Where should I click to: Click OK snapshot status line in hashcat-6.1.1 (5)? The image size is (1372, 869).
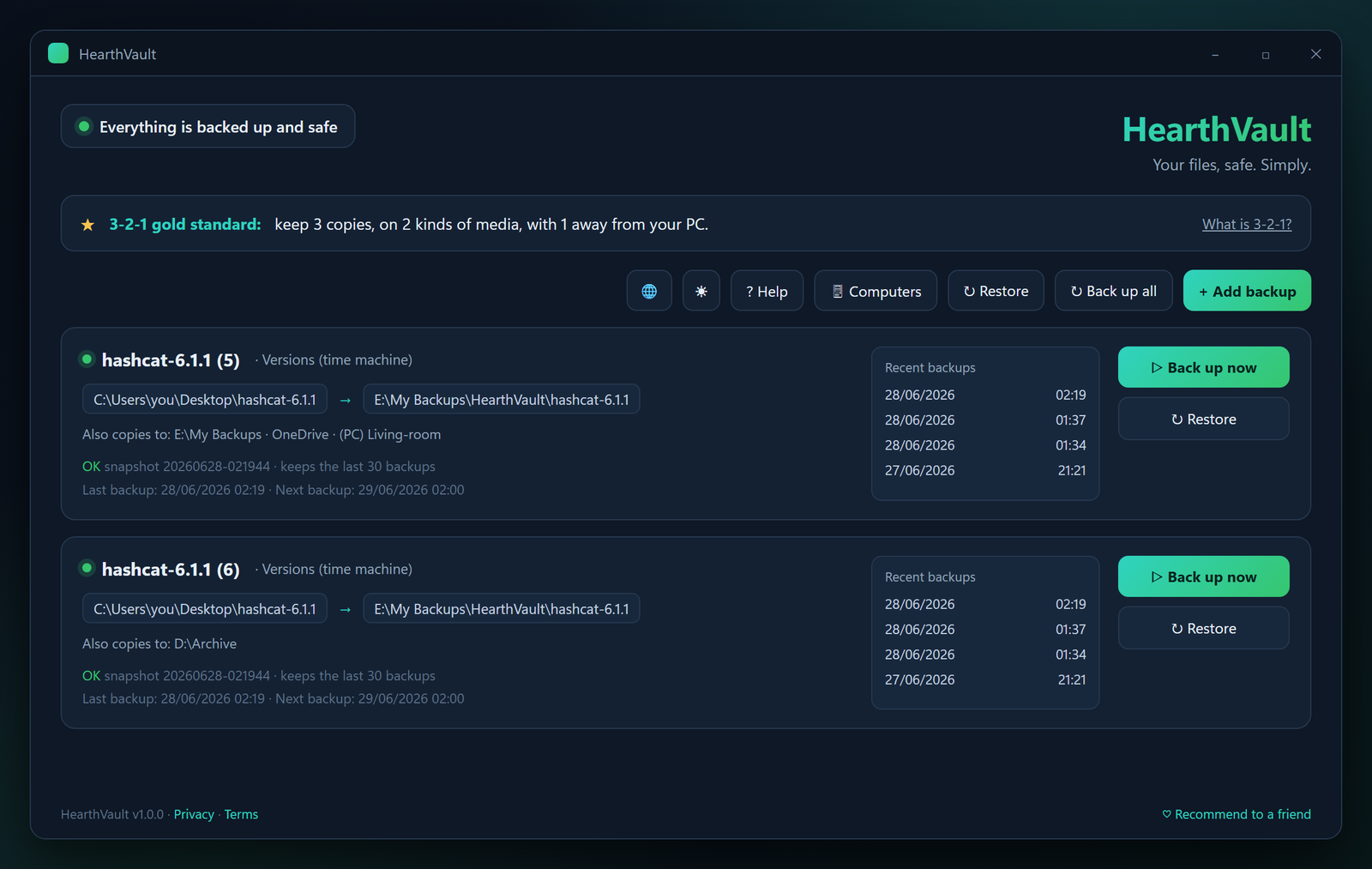pos(259,466)
